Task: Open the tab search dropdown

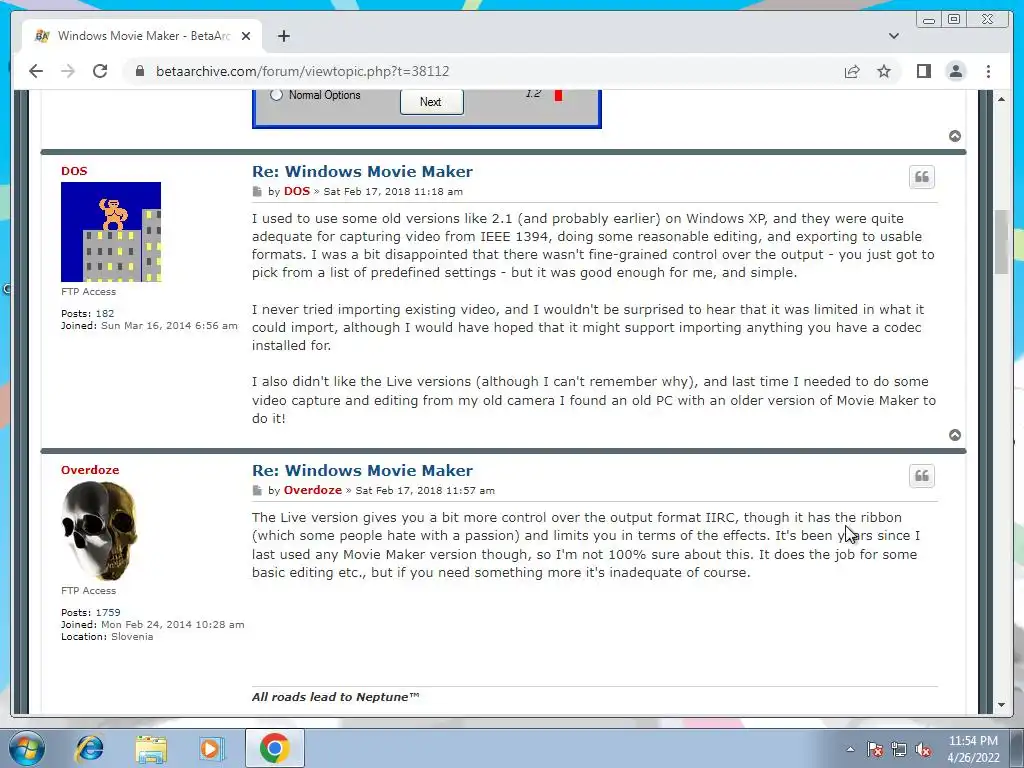Action: pos(893,36)
